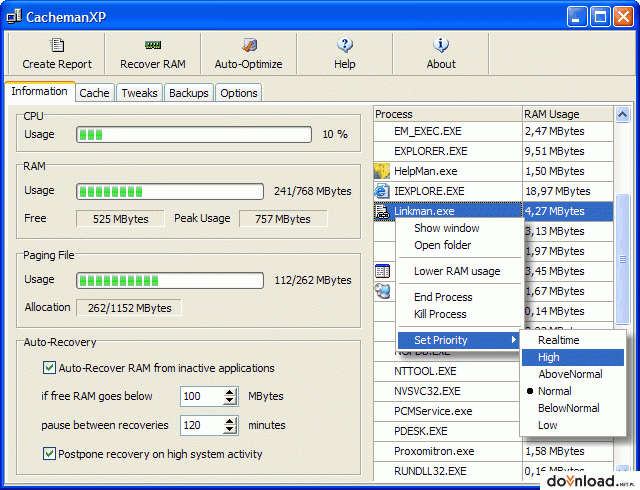Choose Show window from context menu

(x=447, y=228)
